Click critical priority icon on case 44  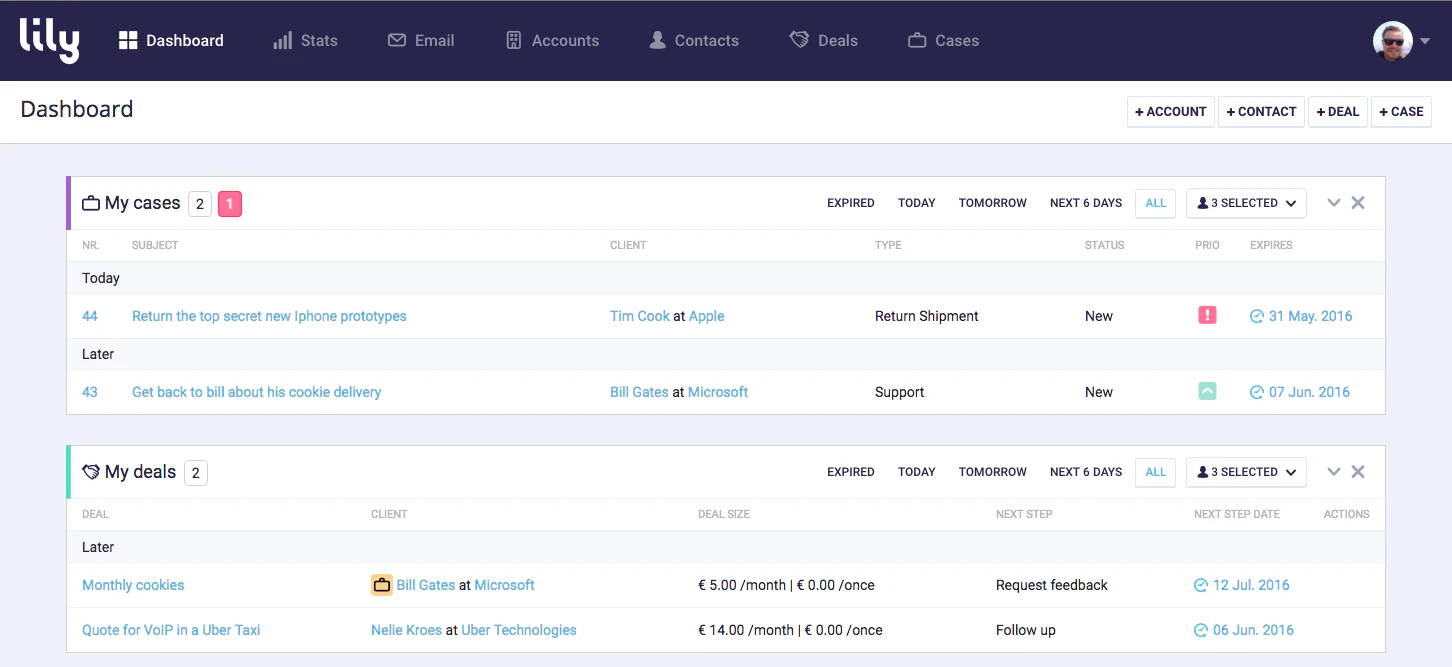tap(1207, 315)
